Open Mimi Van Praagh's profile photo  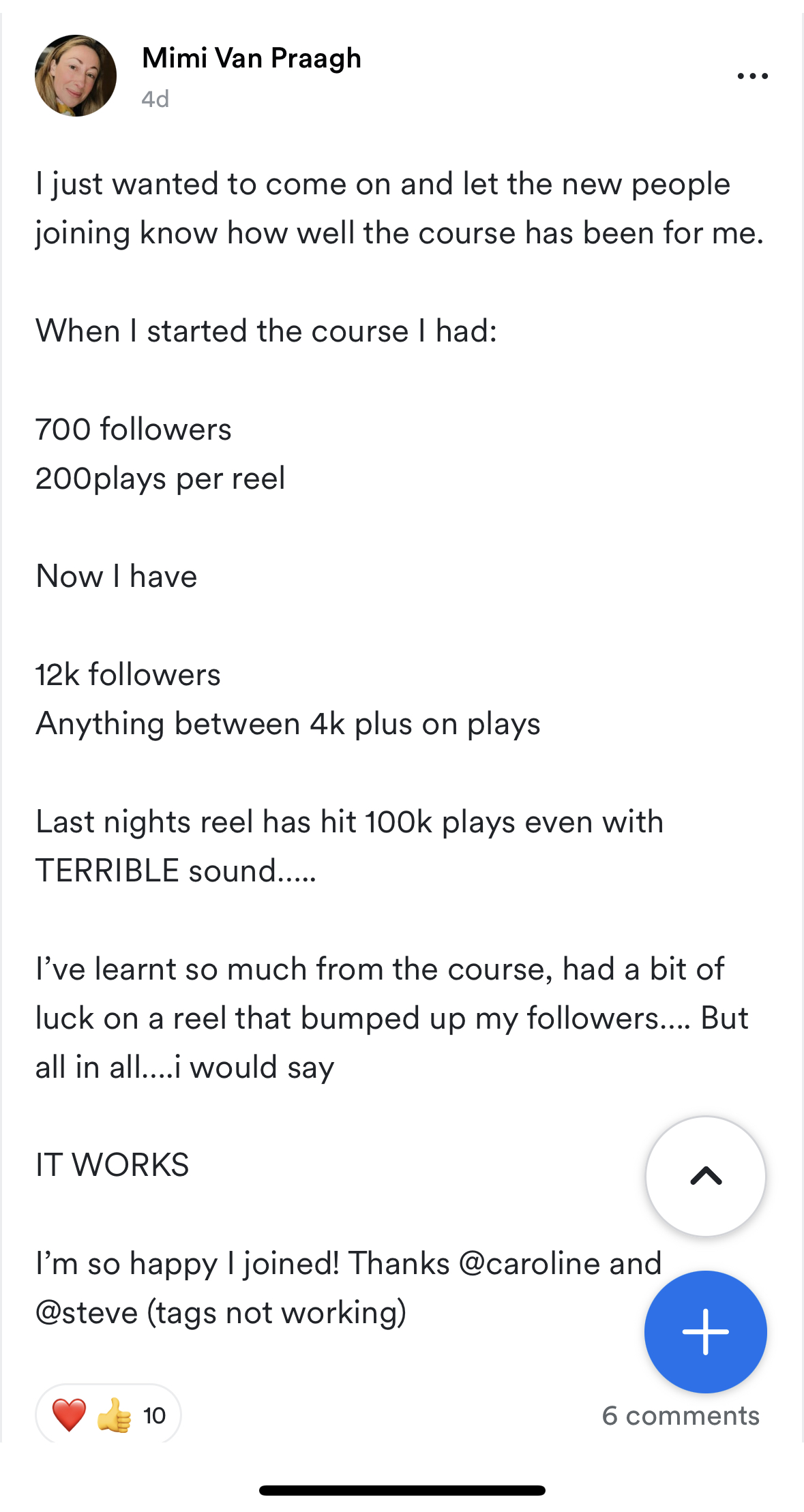(x=76, y=76)
